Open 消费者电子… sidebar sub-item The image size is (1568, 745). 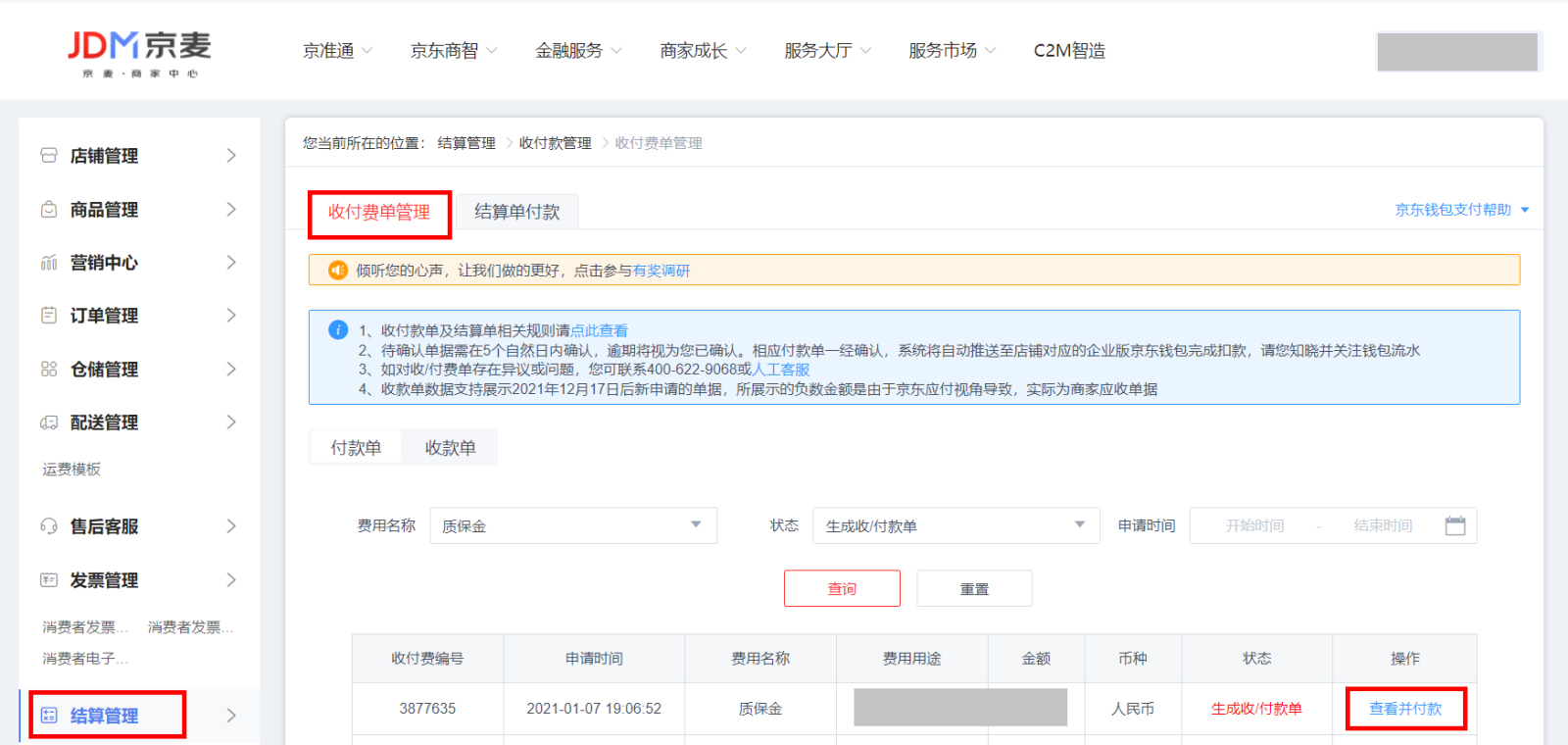pyautogui.click(x=85, y=659)
